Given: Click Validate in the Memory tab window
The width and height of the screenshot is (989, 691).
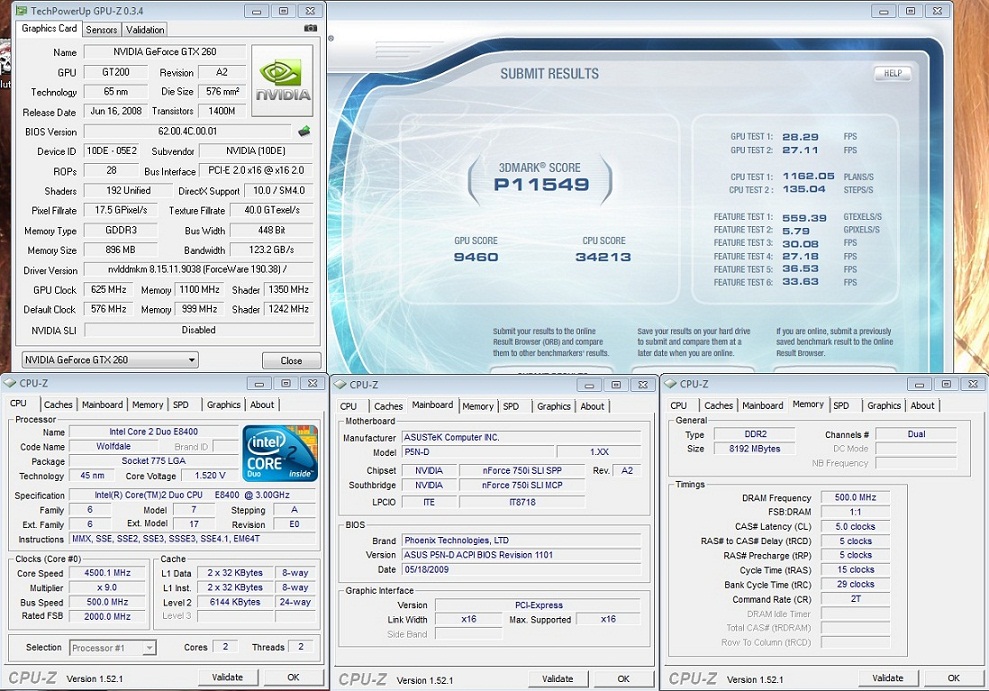Looking at the screenshot, I should (x=888, y=678).
